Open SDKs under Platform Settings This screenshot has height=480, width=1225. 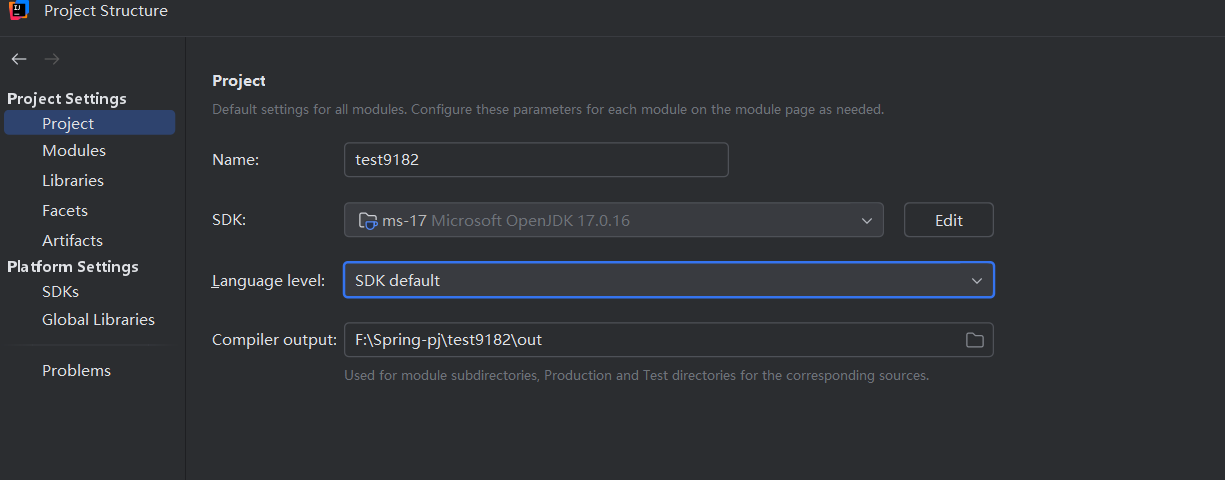click(60, 291)
